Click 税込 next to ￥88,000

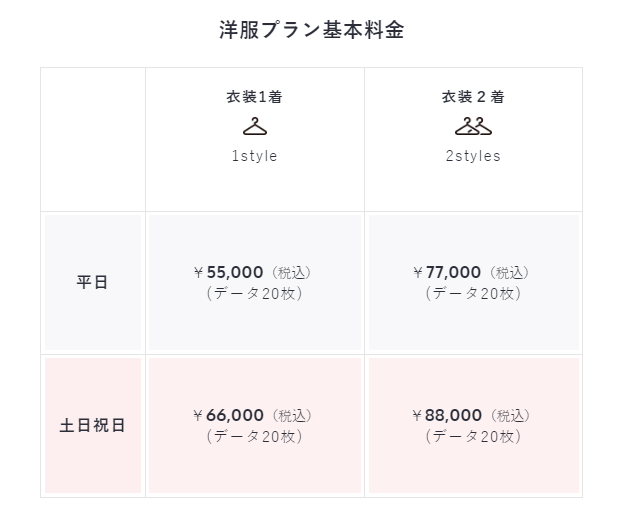point(511,416)
